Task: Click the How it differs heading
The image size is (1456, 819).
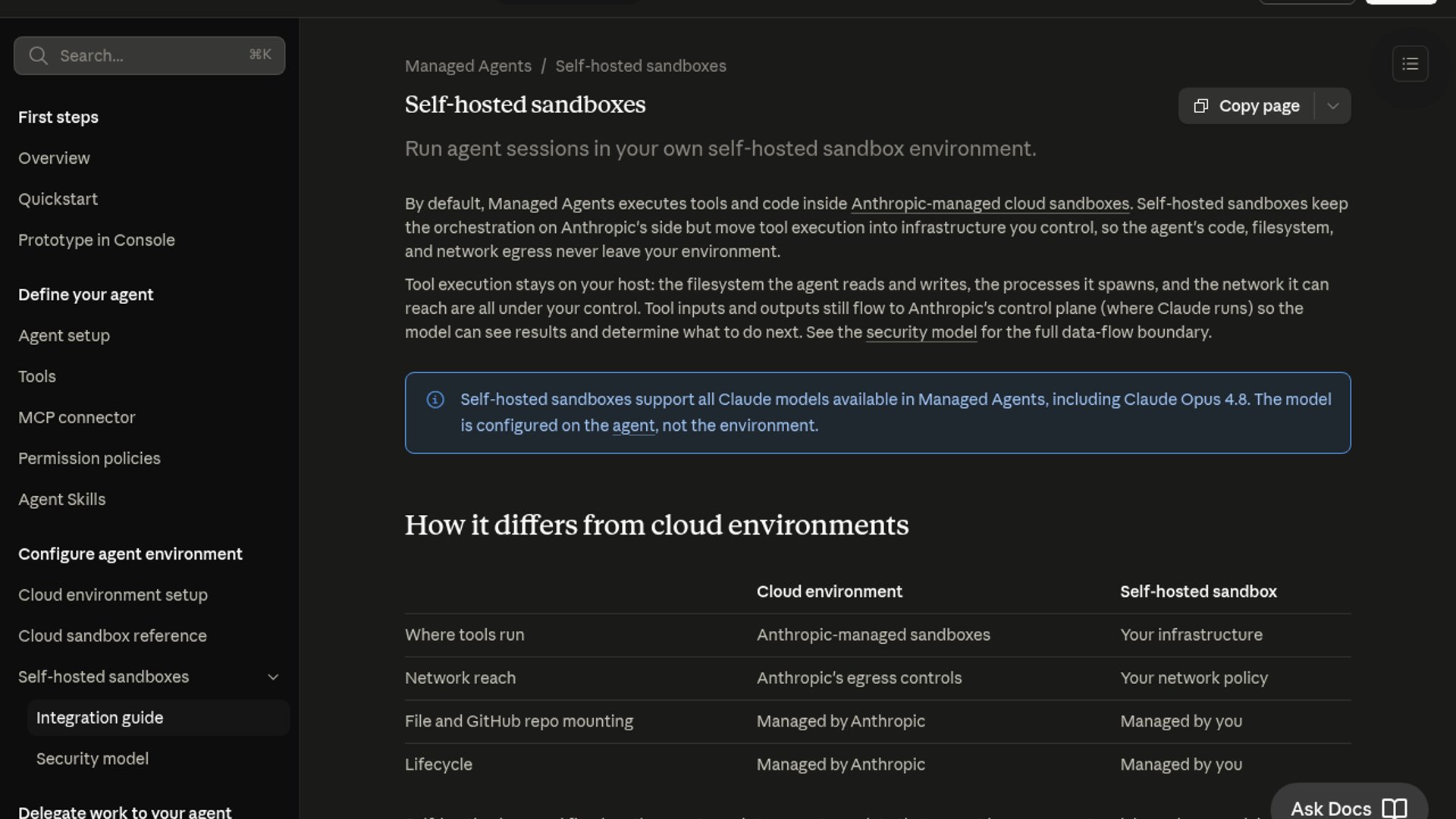Action: coord(657,526)
